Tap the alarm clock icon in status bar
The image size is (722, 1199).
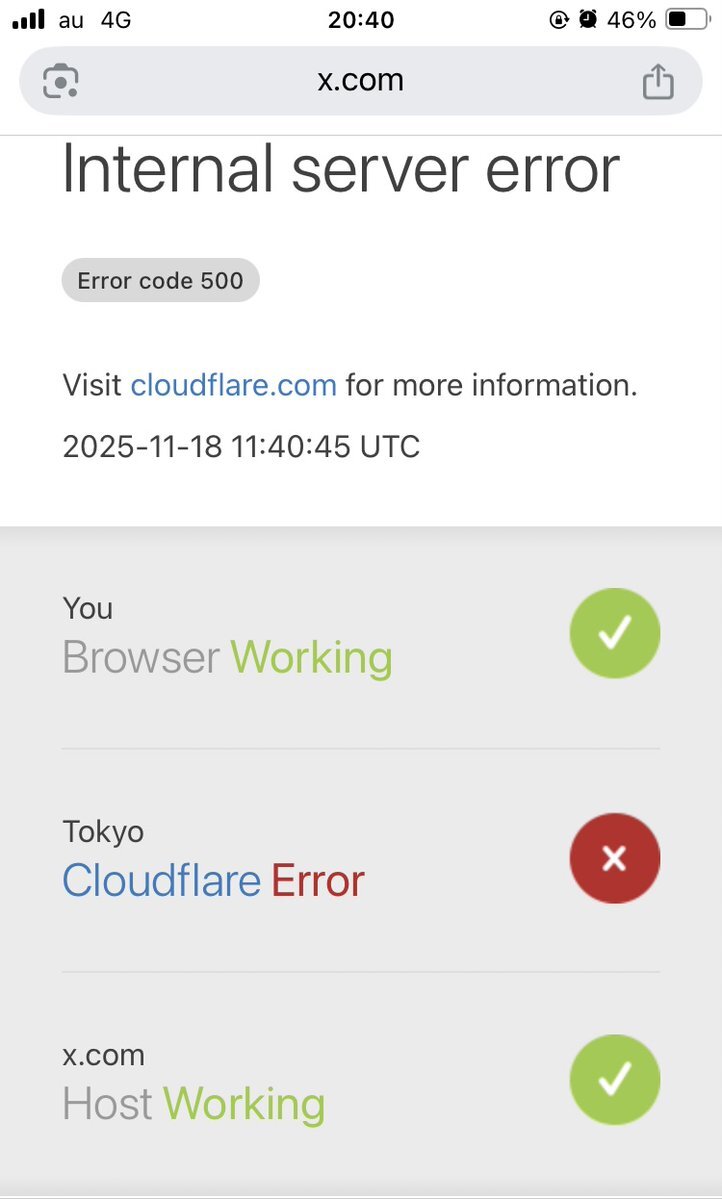pyautogui.click(x=587, y=18)
